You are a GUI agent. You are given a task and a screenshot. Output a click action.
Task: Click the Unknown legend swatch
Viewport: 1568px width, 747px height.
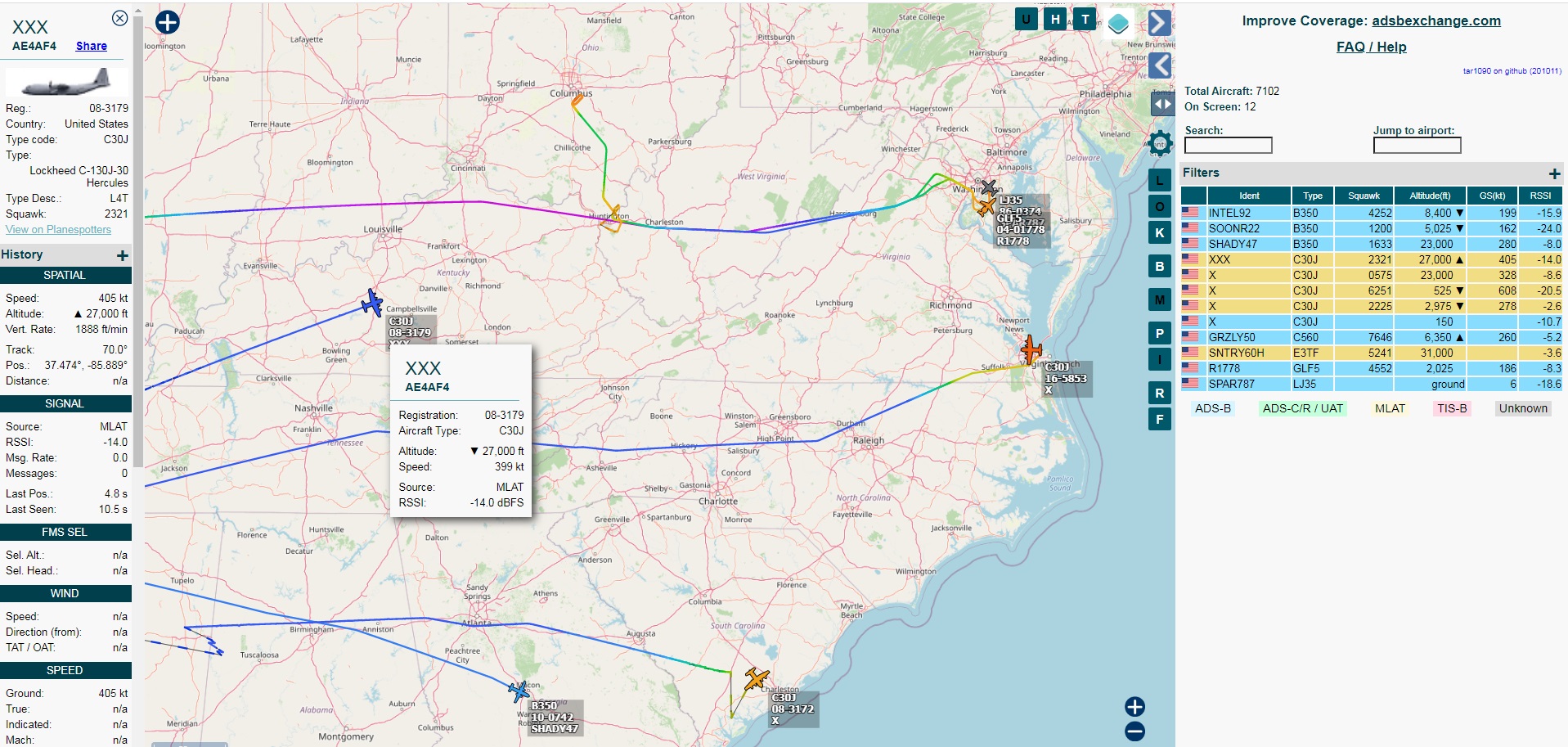(1523, 408)
